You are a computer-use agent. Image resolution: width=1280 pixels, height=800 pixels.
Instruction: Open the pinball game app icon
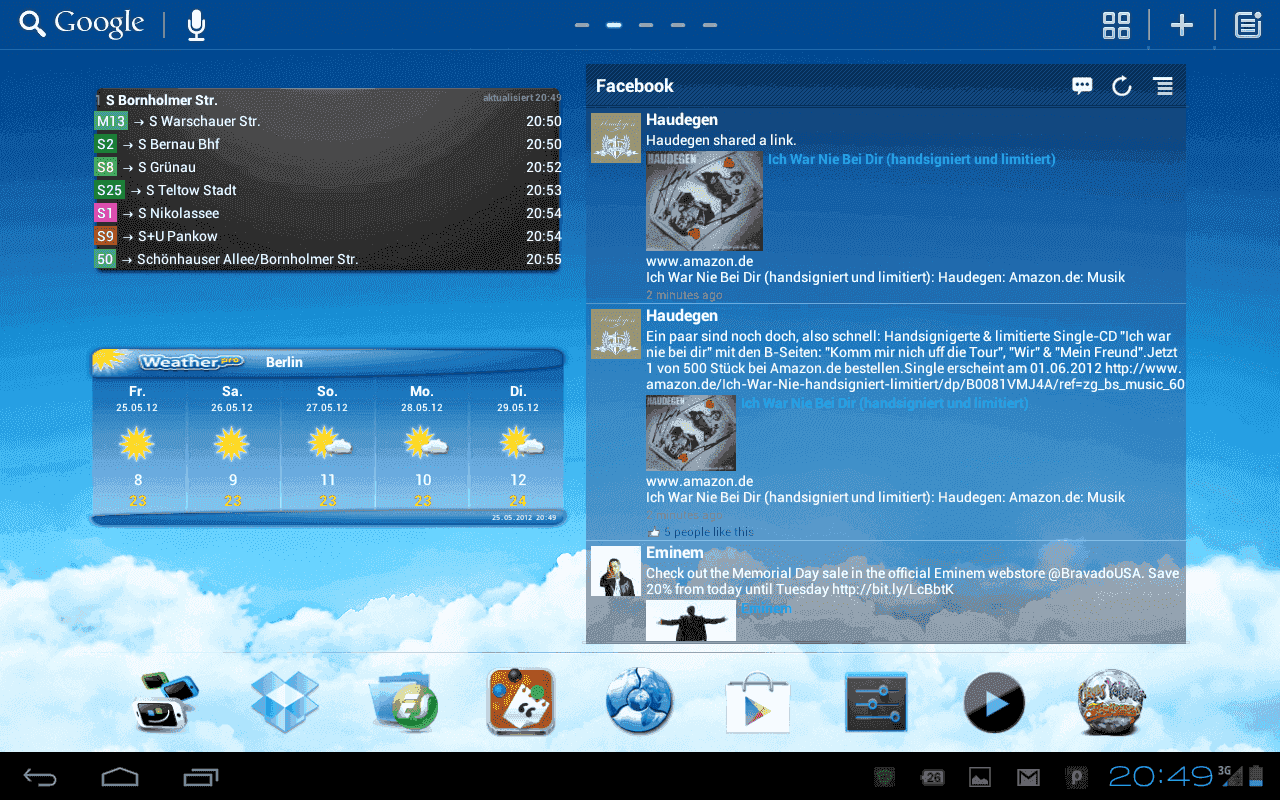pyautogui.click(x=1111, y=702)
